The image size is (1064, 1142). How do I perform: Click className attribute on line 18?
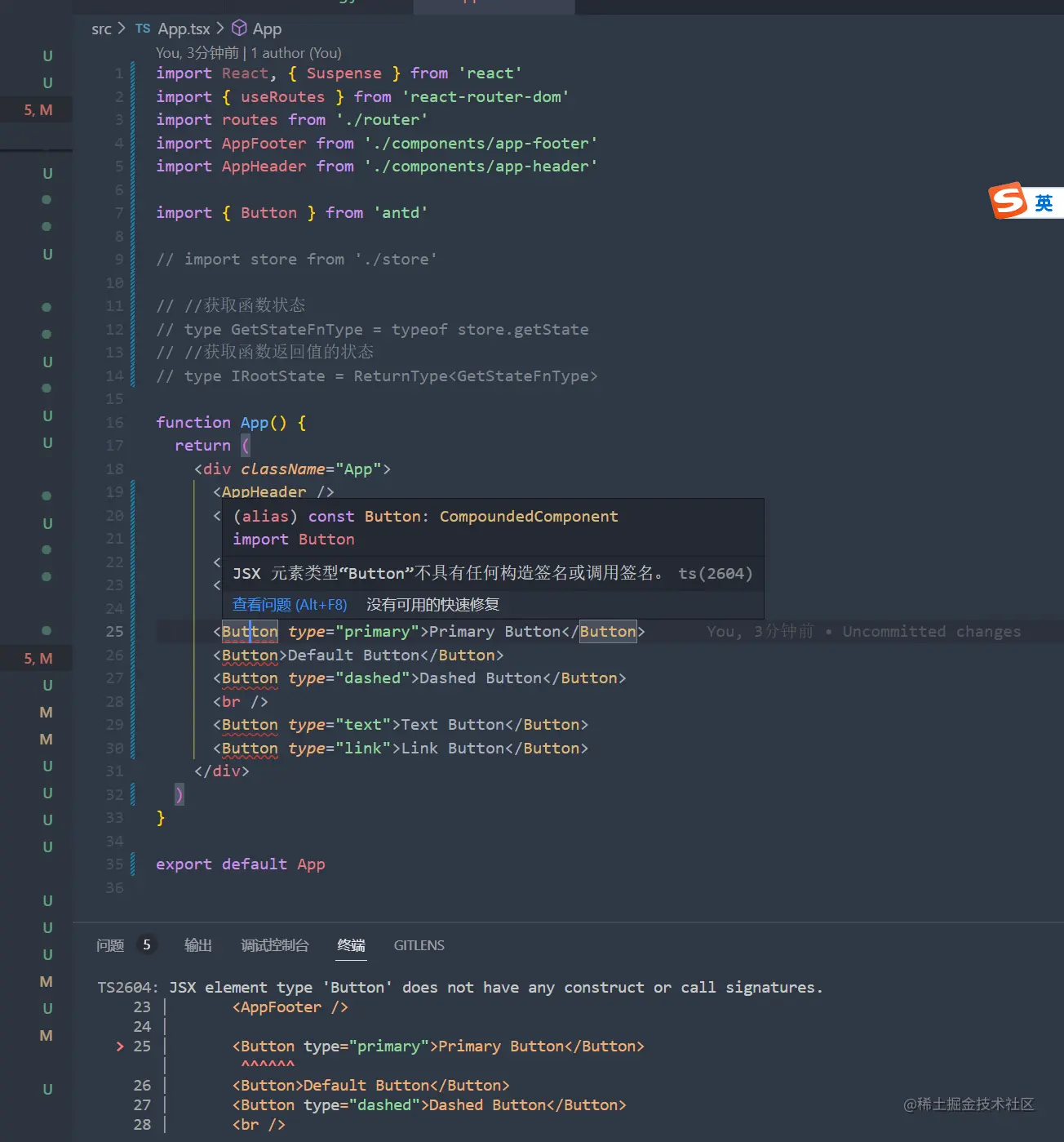pos(283,469)
